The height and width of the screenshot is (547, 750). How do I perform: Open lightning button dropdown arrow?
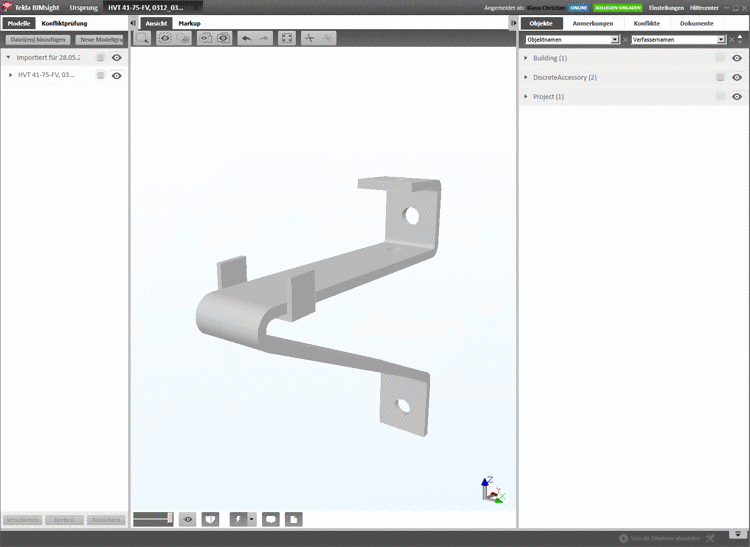point(252,519)
